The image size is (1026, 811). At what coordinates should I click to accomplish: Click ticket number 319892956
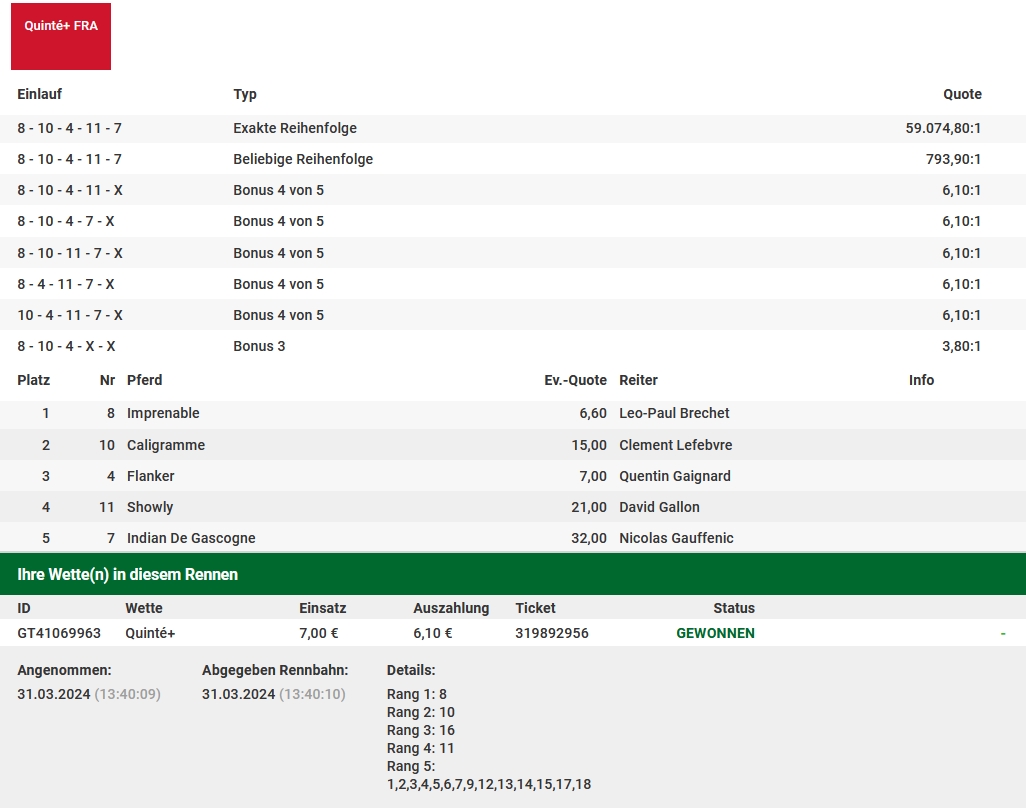coord(552,634)
